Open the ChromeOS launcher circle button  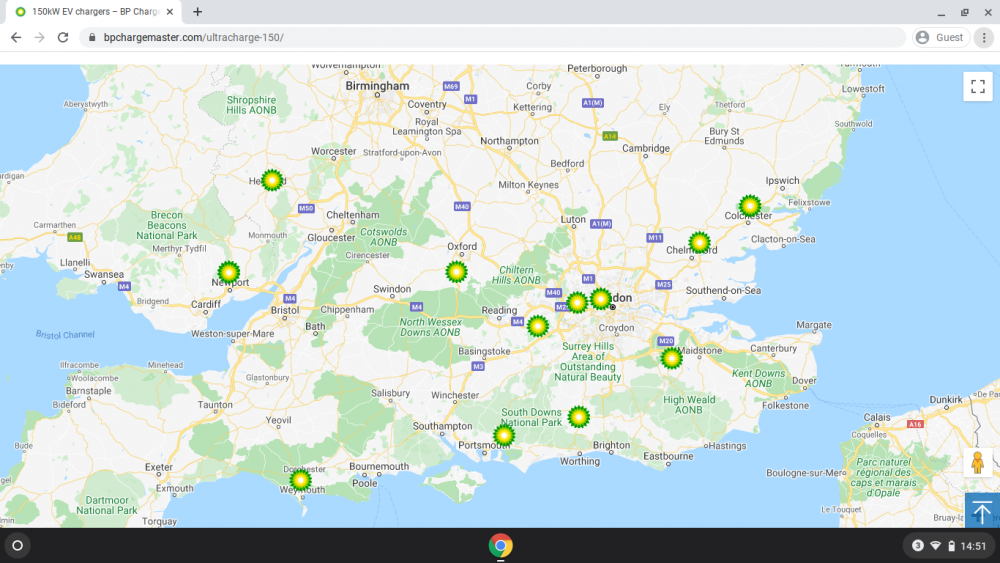pos(18,546)
